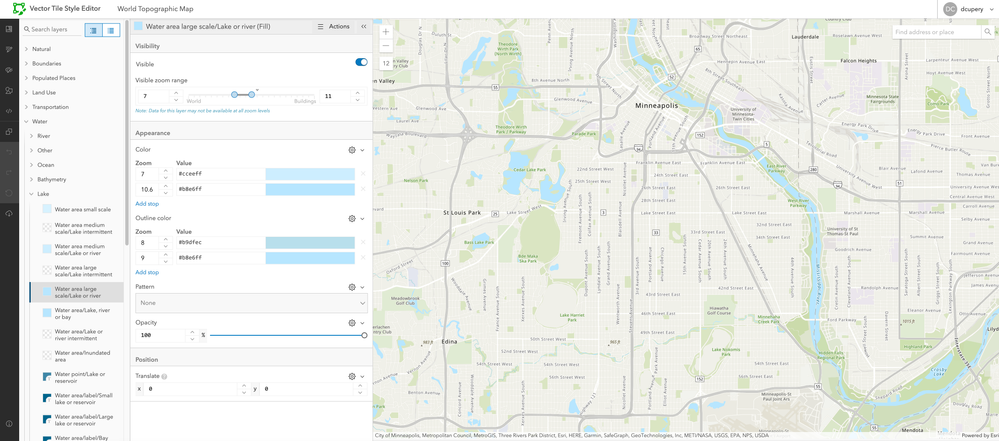
Task: Click the #b9dfec outline color swatch
Action: pos(310,243)
